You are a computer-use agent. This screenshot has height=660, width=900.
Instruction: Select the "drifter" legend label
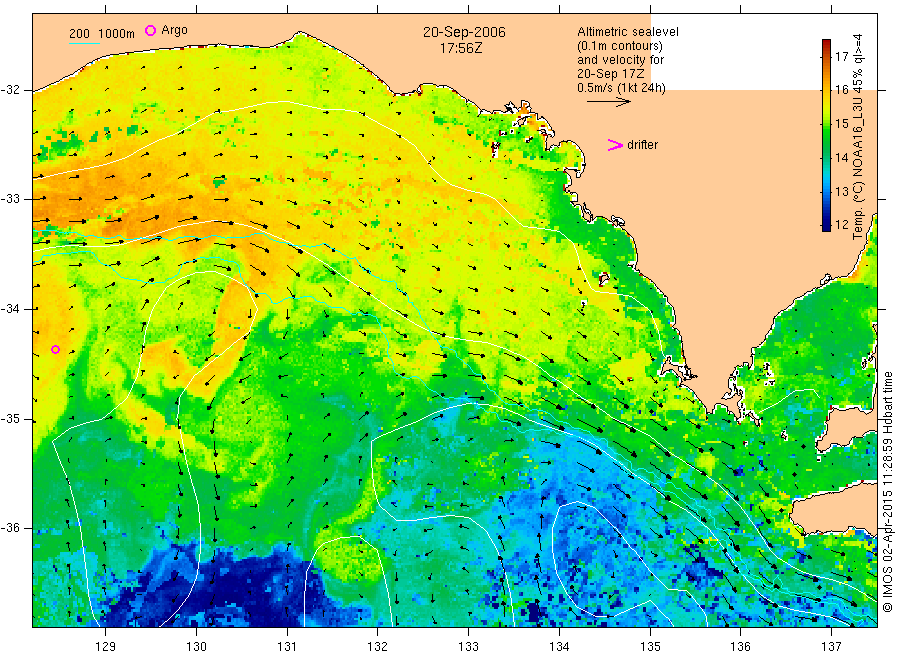[x=642, y=145]
